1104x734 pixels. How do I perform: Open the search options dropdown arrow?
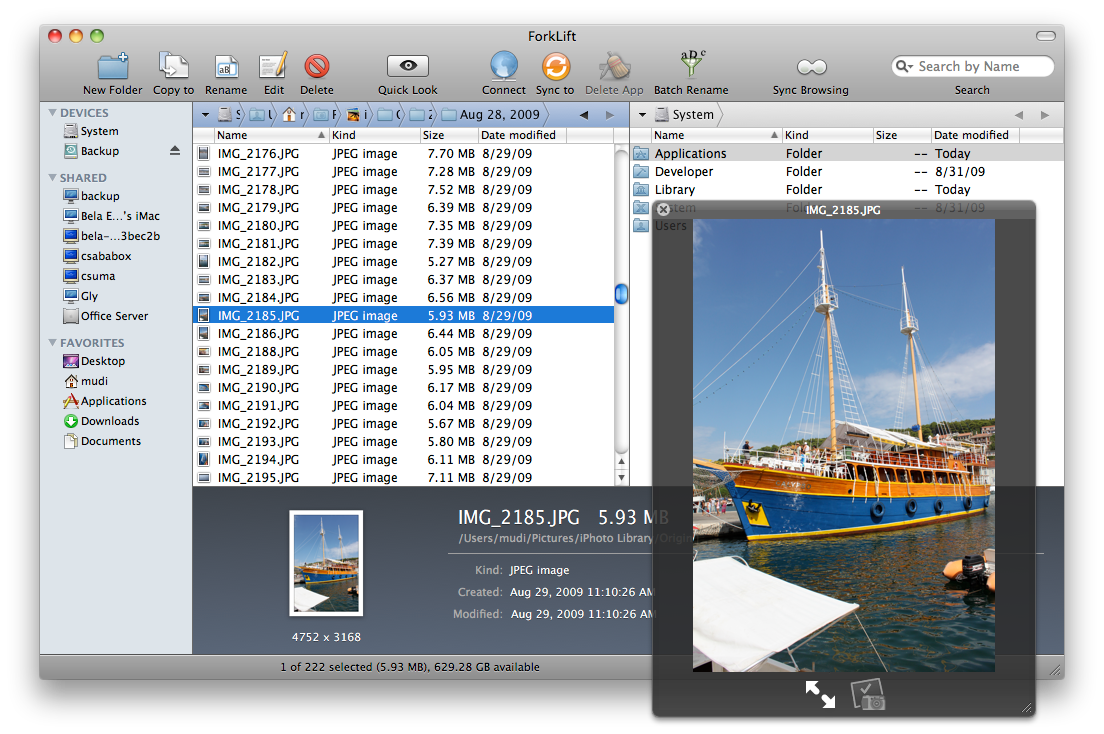pyautogui.click(x=905, y=67)
